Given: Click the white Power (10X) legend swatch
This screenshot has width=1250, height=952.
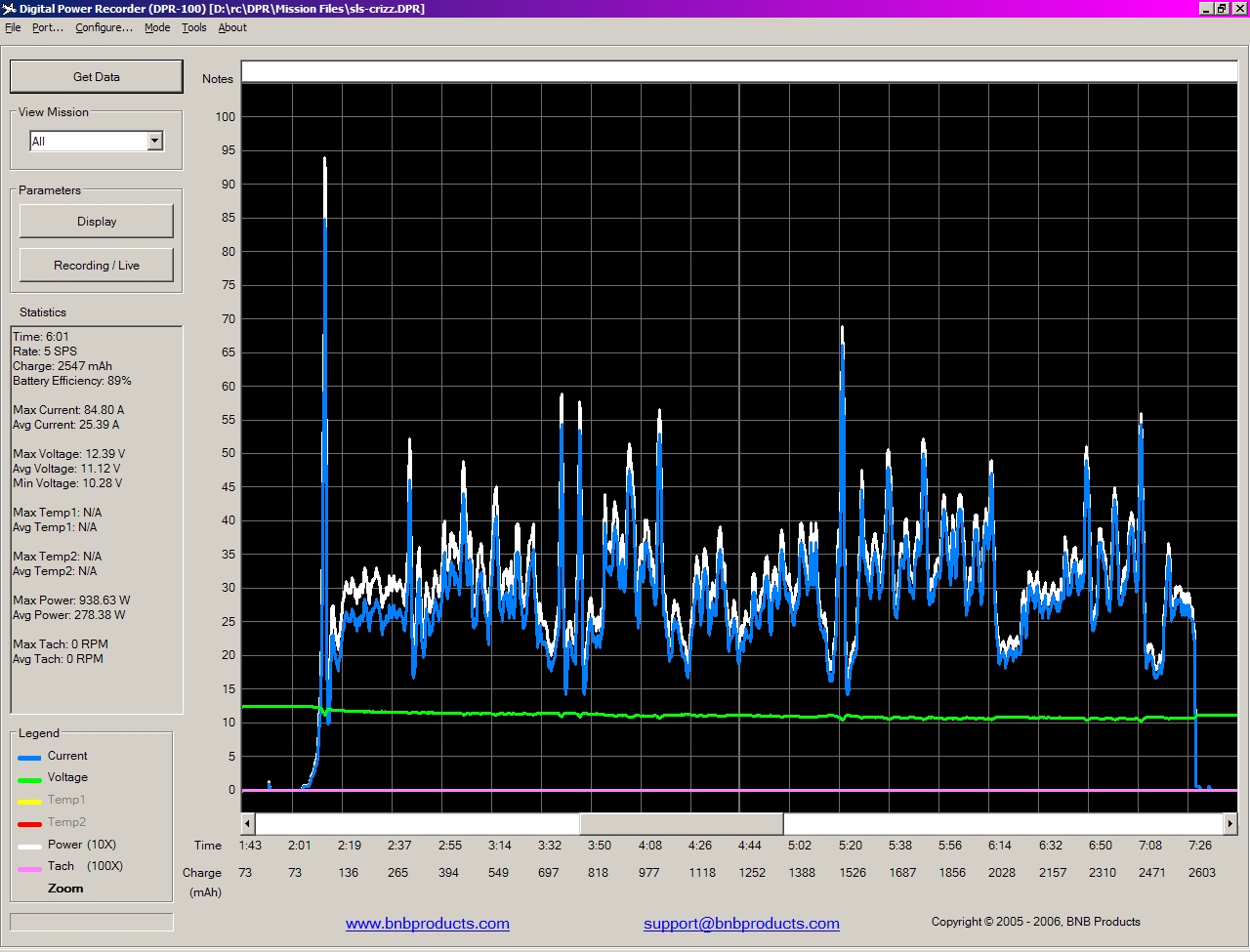Looking at the screenshot, I should (x=29, y=847).
